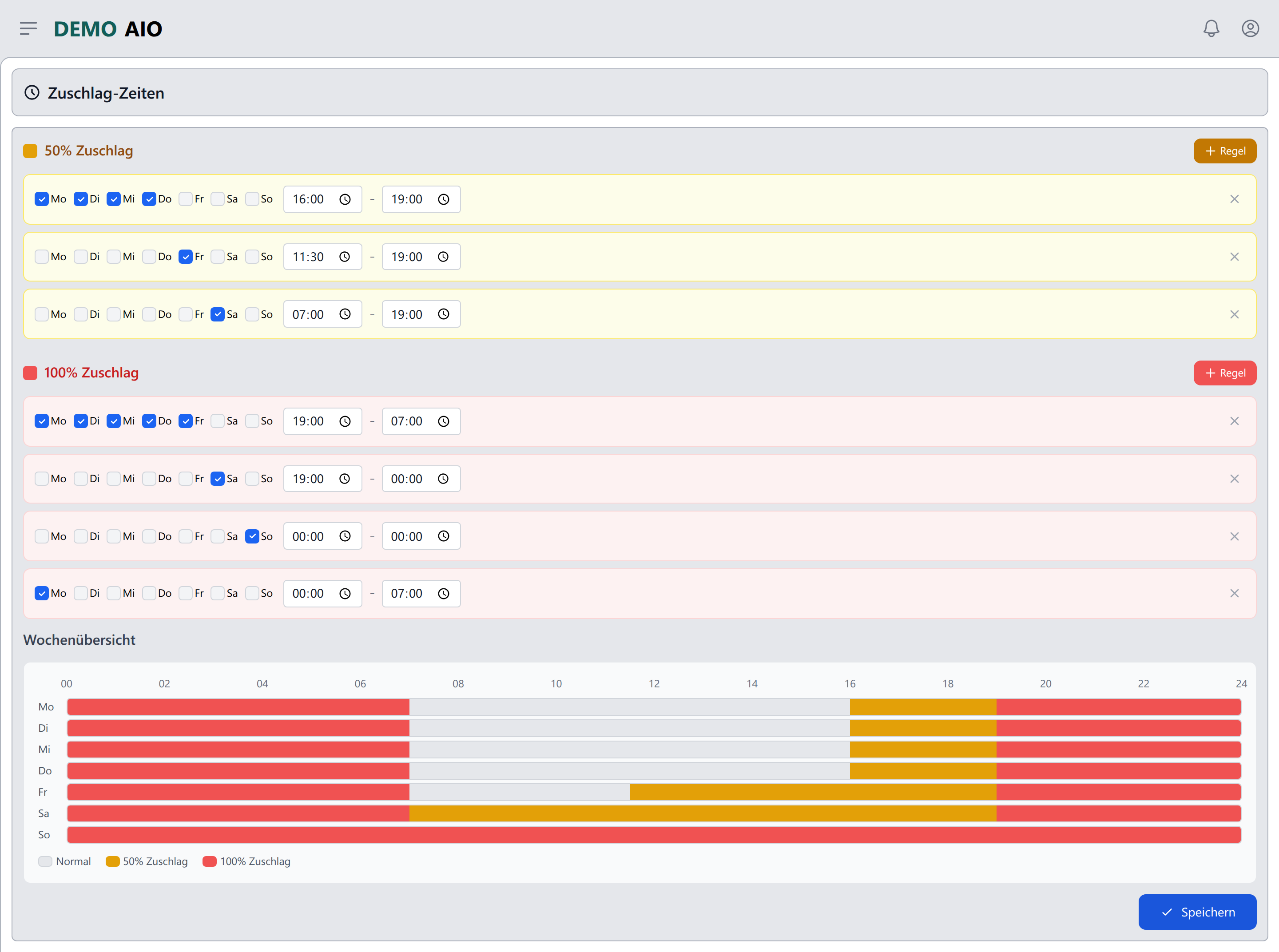Edit the 16:00 start time field
1279x952 pixels.
(x=322, y=199)
